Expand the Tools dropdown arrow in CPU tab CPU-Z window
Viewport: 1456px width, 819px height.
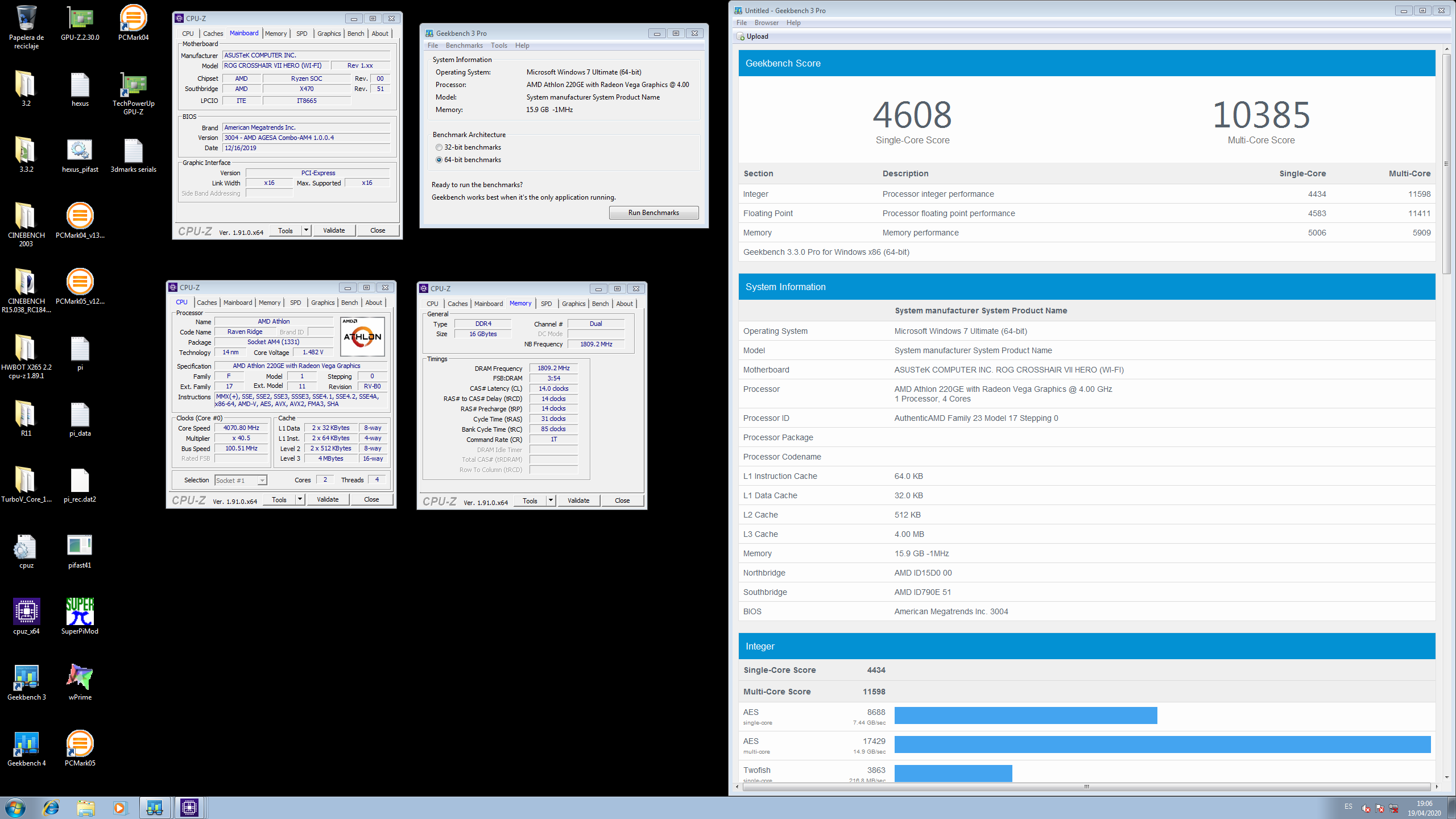(300, 499)
